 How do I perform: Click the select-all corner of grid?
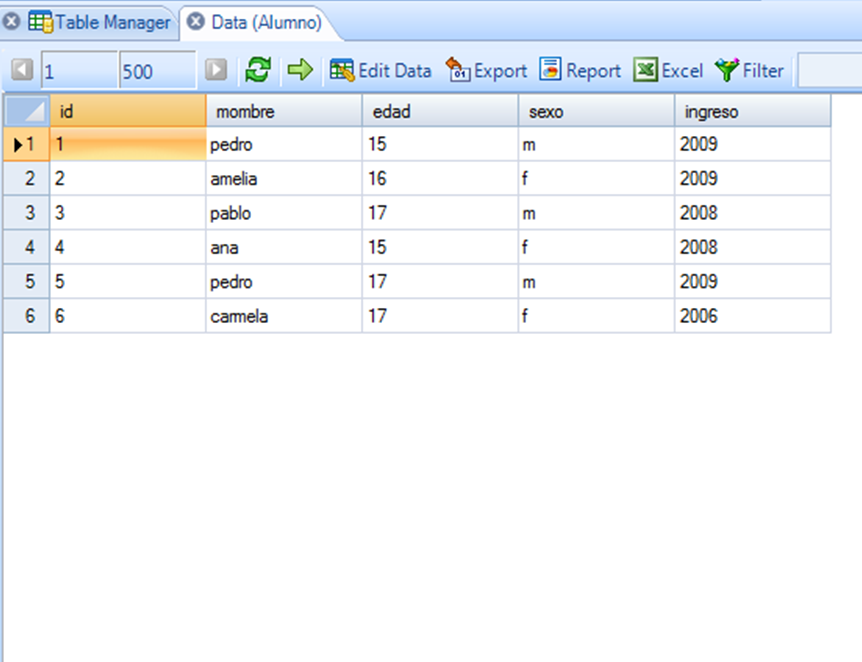[x=27, y=111]
